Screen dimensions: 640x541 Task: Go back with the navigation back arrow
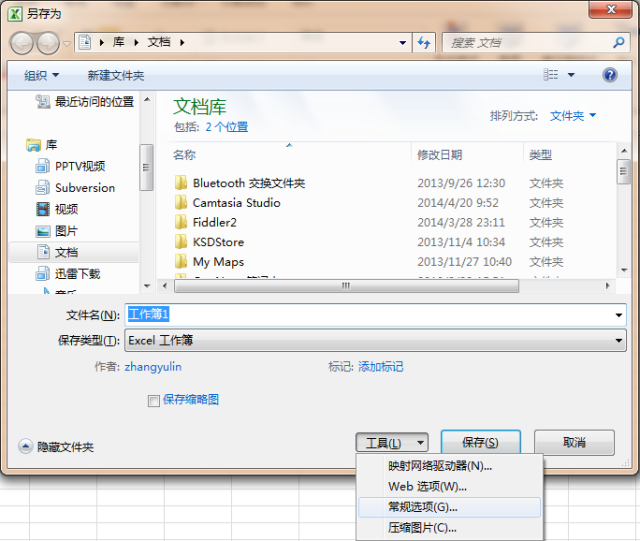22,43
